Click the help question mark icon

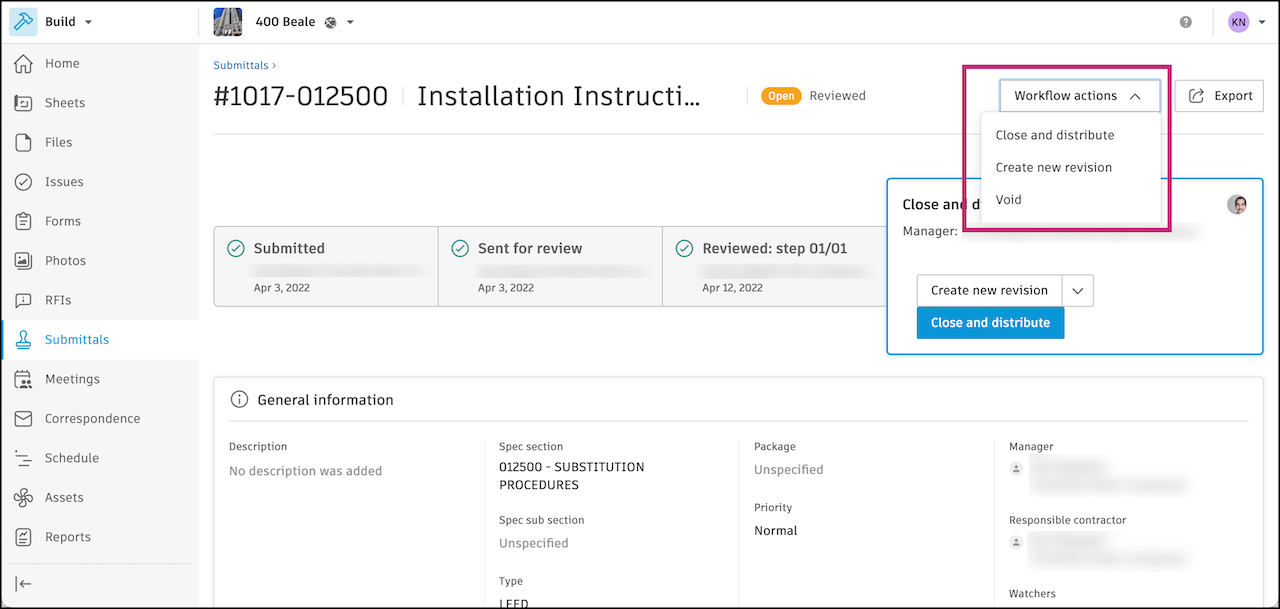coord(1186,22)
